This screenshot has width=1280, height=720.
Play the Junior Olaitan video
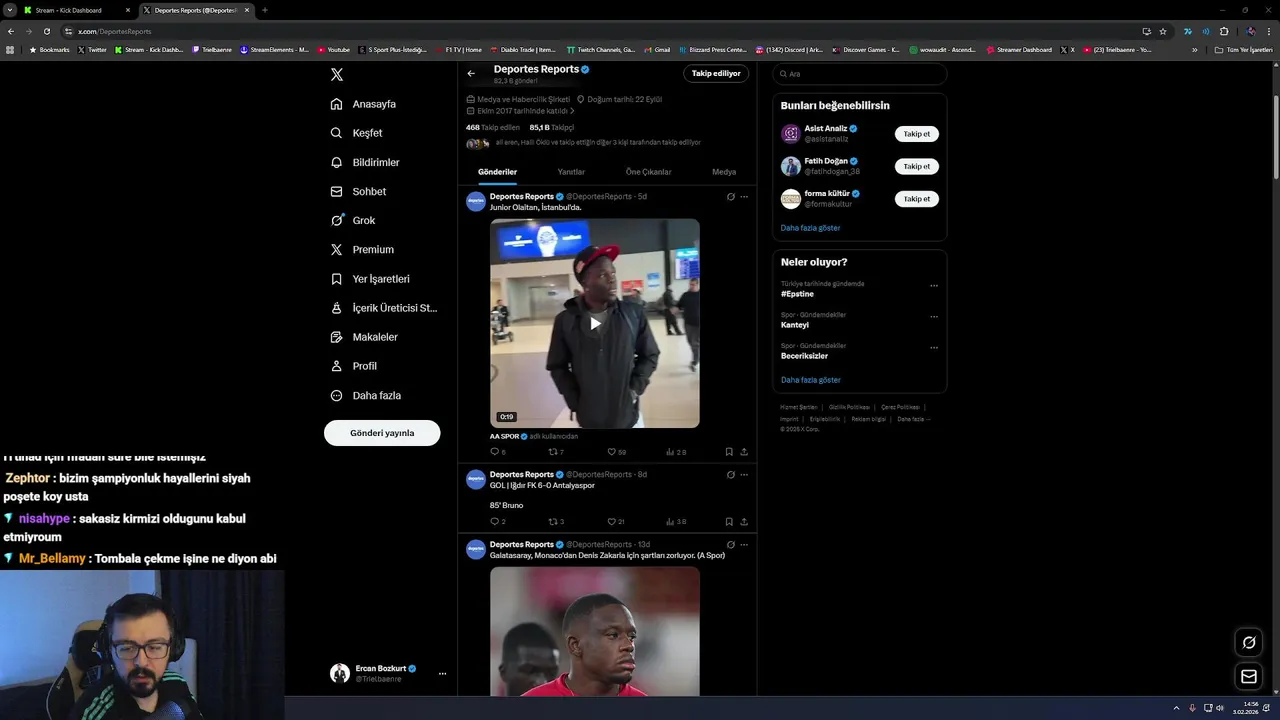click(x=595, y=323)
